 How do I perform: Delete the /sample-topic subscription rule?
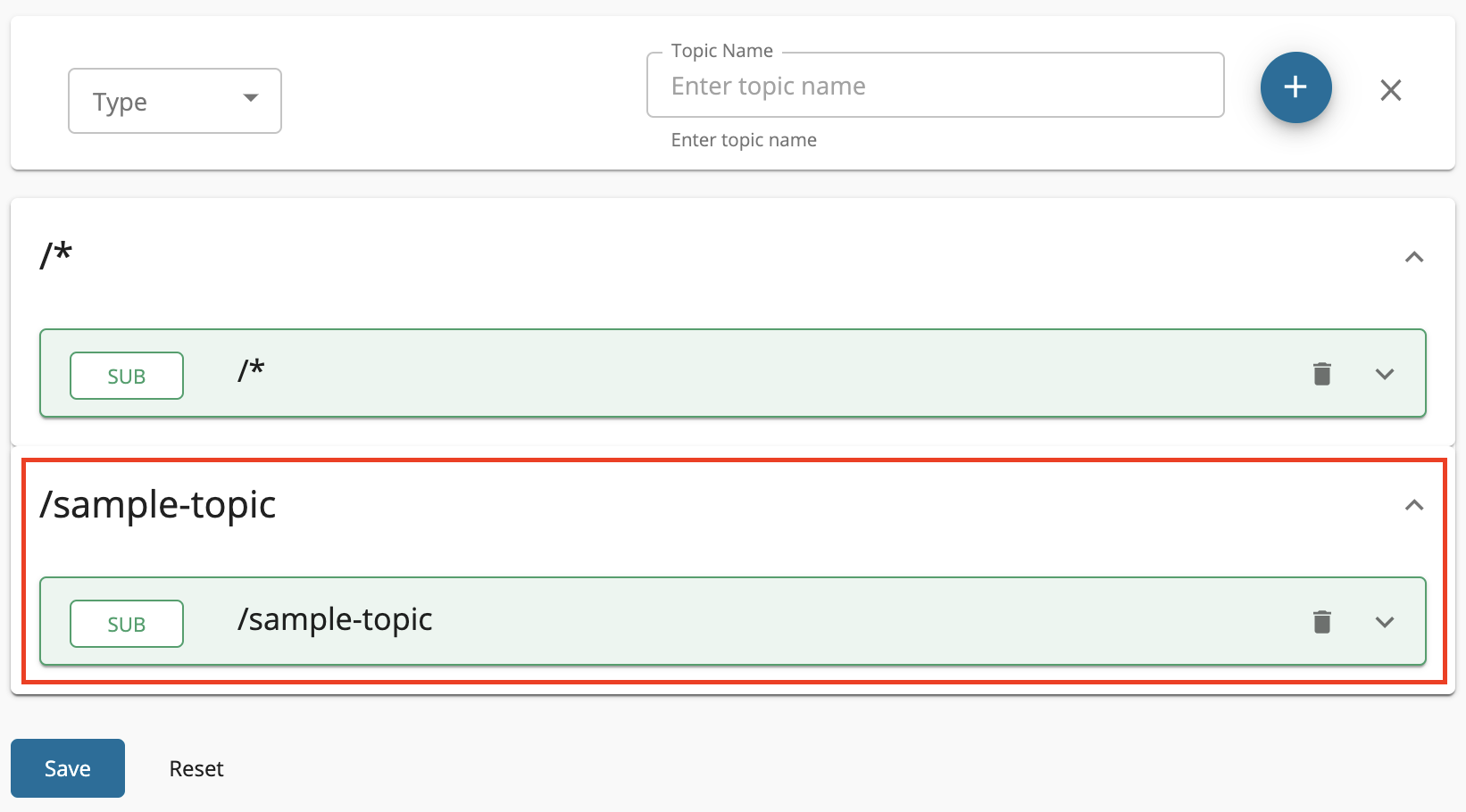click(x=1322, y=622)
